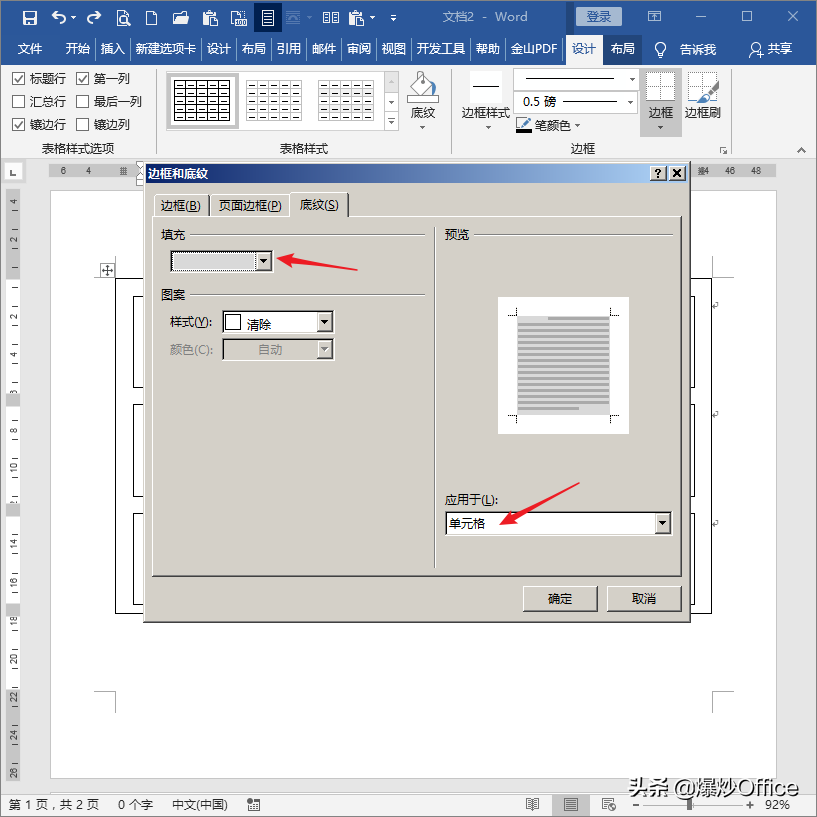
Task: Click the Save icon in quick access toolbar
Action: [30, 18]
